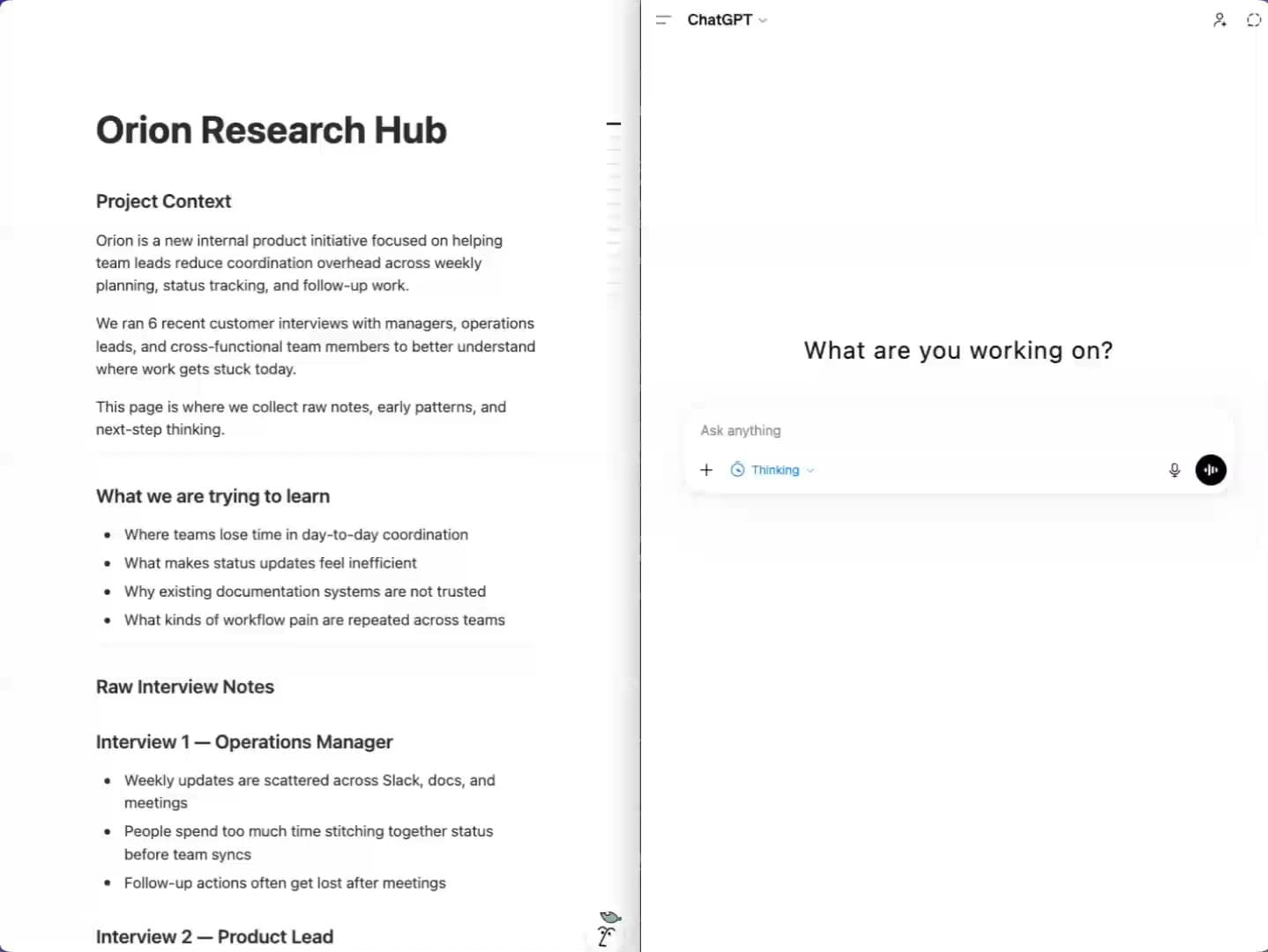Viewport: 1268px width, 952px height.
Task: Click the dashed-circle temporary chat icon
Action: pos(1254,19)
